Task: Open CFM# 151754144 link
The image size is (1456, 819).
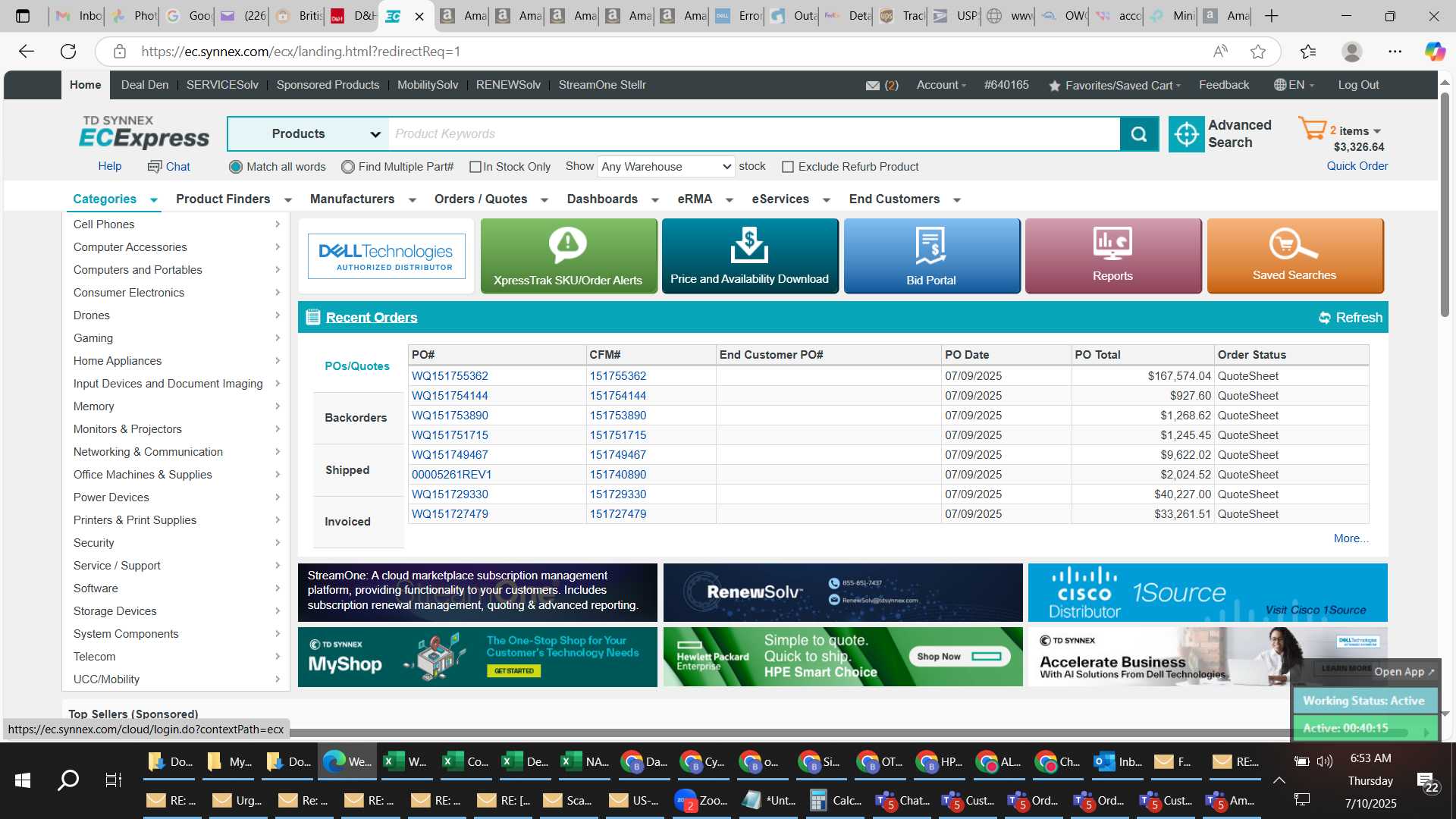Action: [618, 396]
